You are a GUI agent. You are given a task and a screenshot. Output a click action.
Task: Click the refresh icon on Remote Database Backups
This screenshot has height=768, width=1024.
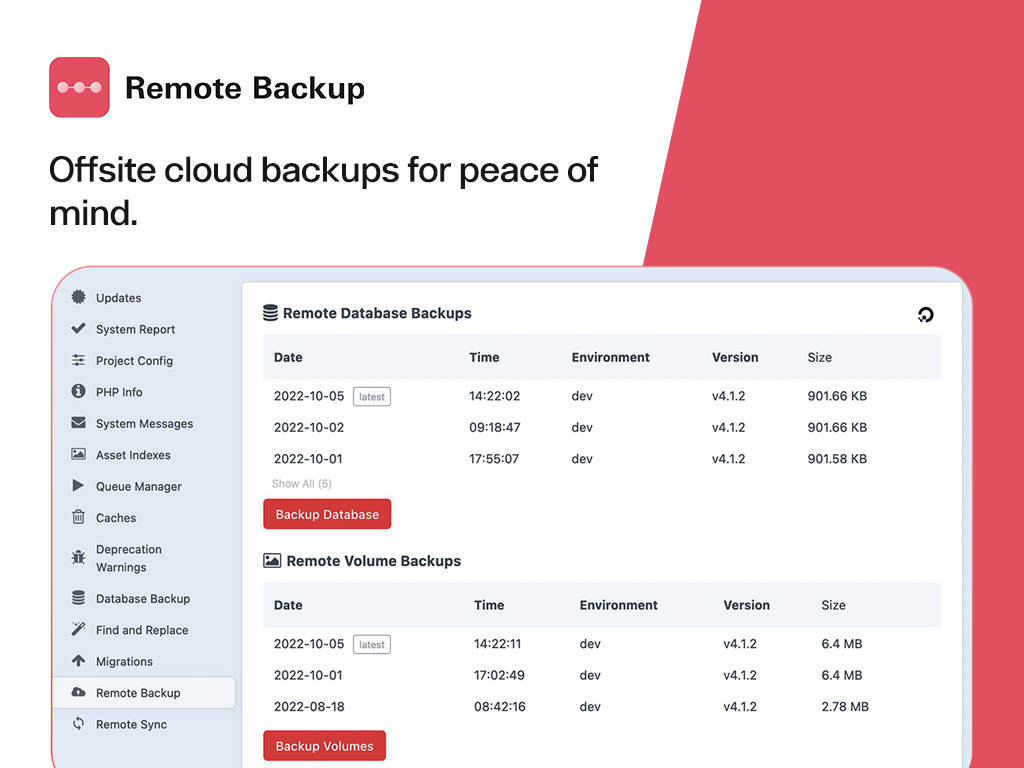(x=925, y=314)
